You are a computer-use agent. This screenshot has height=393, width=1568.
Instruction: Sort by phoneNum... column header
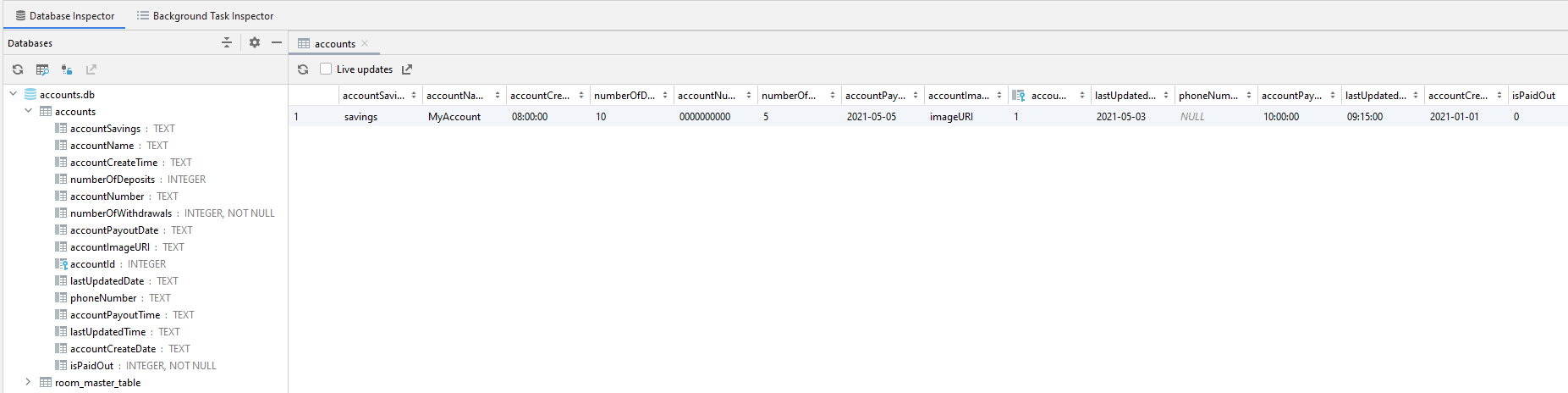click(x=1216, y=96)
